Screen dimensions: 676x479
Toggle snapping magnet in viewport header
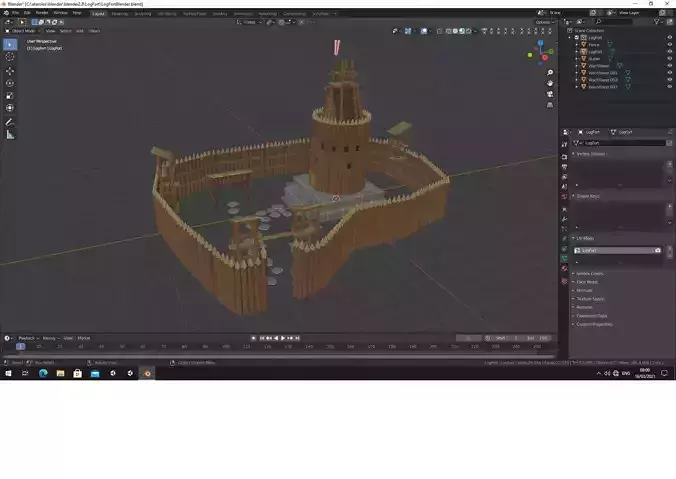point(281,22)
